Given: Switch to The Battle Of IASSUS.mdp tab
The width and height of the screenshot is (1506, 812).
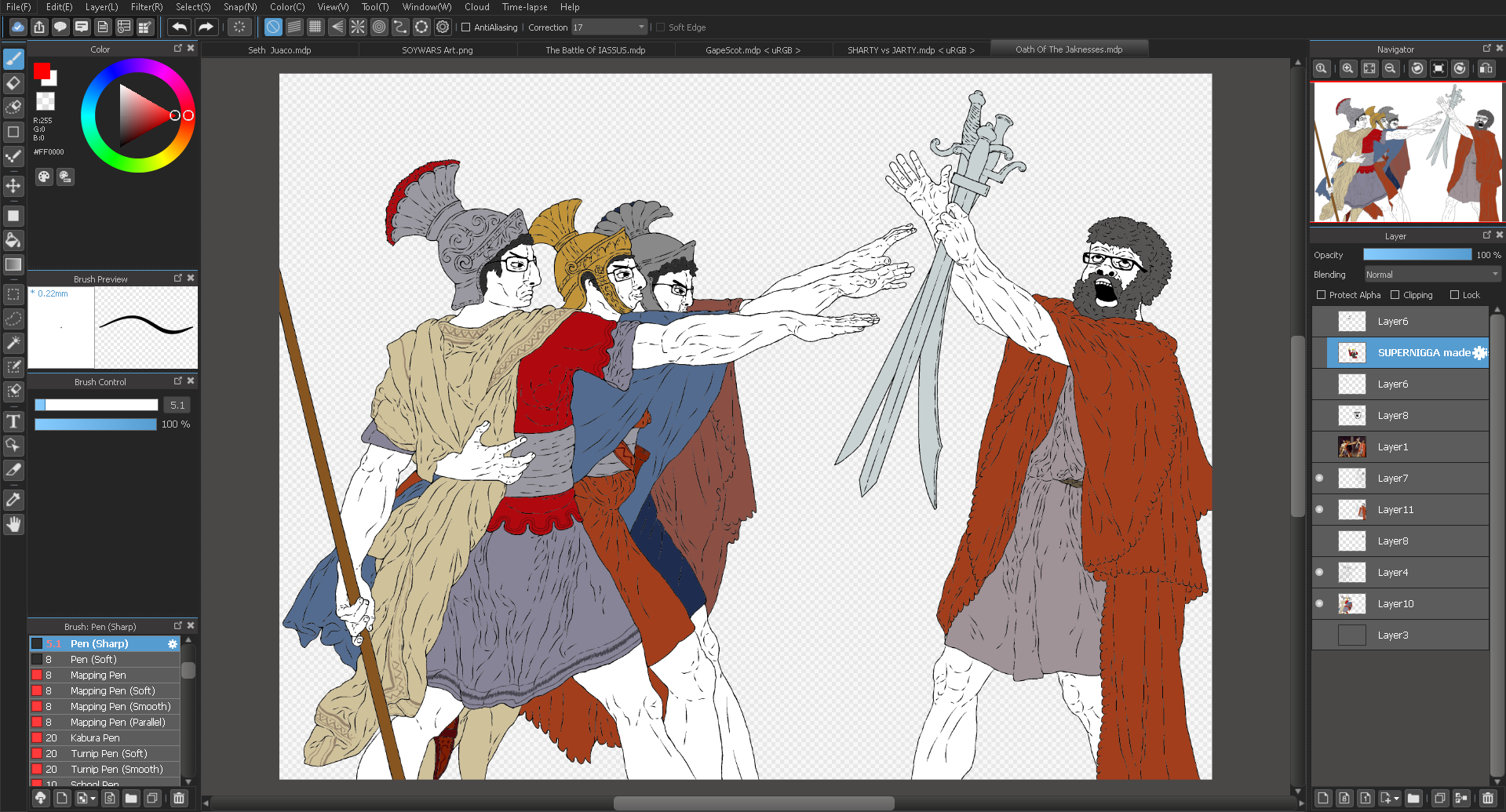Looking at the screenshot, I should pyautogui.click(x=595, y=50).
